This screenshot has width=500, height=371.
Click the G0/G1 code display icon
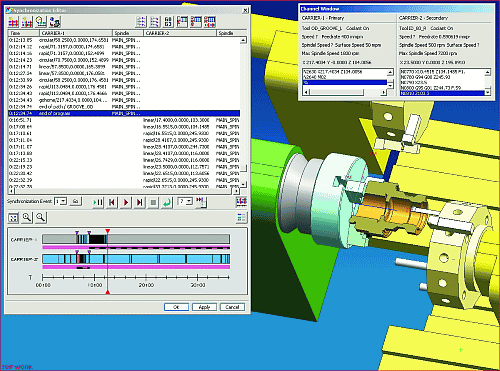pyautogui.click(x=168, y=22)
